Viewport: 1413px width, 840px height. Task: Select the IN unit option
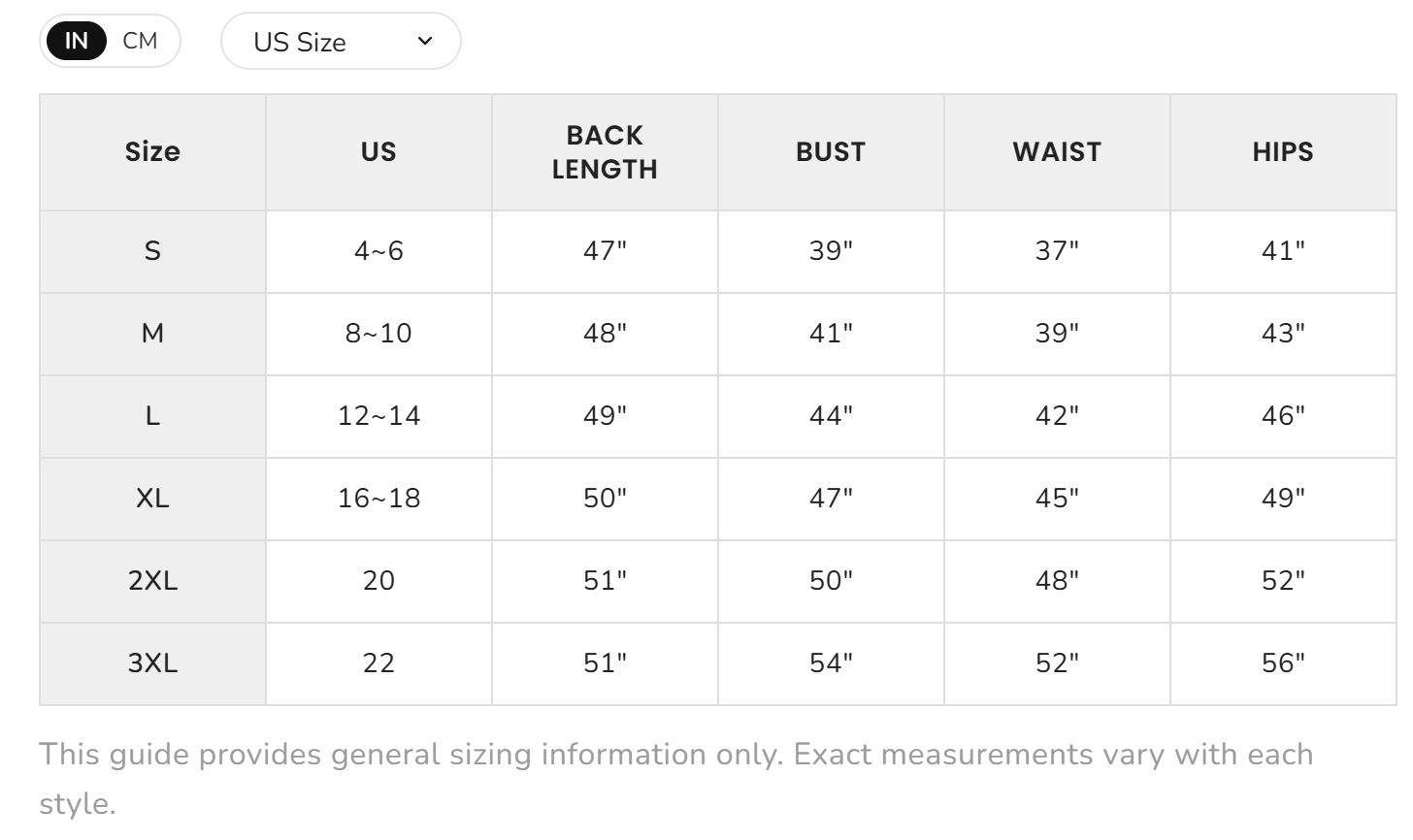(76, 41)
